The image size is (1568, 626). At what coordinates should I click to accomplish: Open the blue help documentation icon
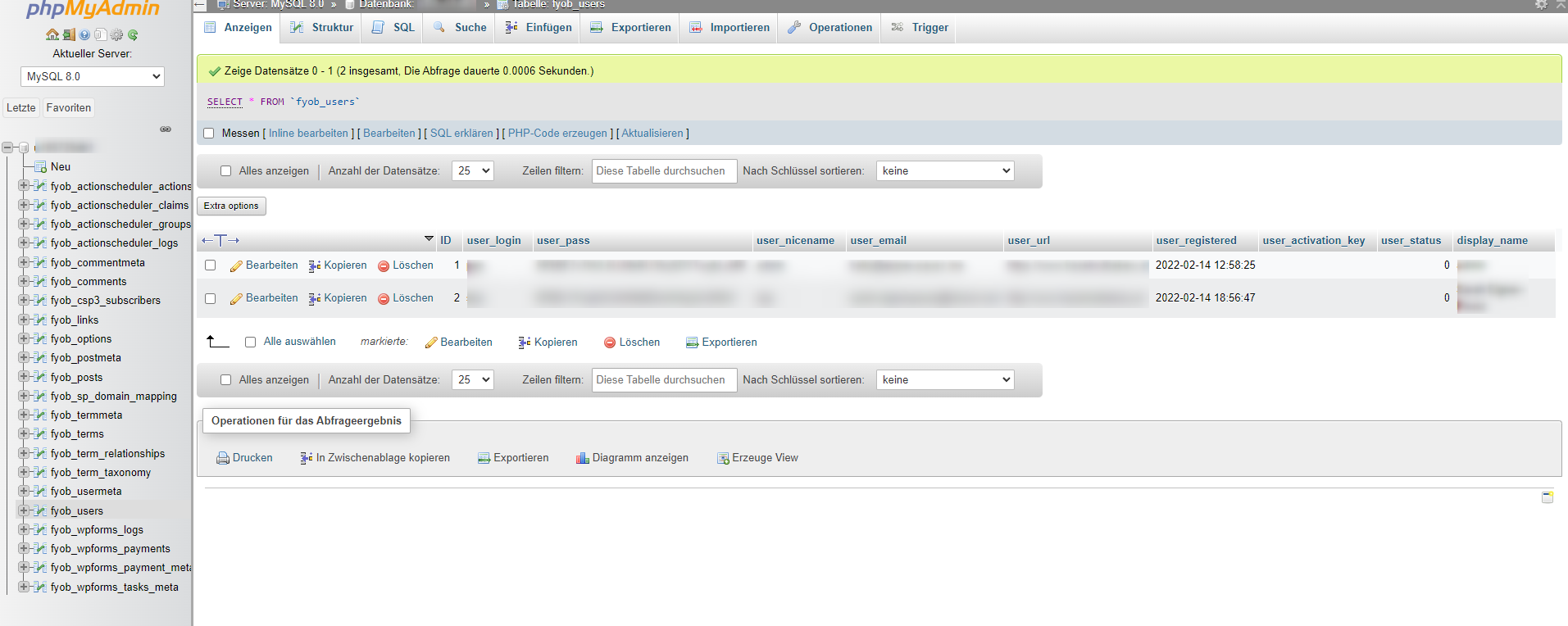(84, 34)
